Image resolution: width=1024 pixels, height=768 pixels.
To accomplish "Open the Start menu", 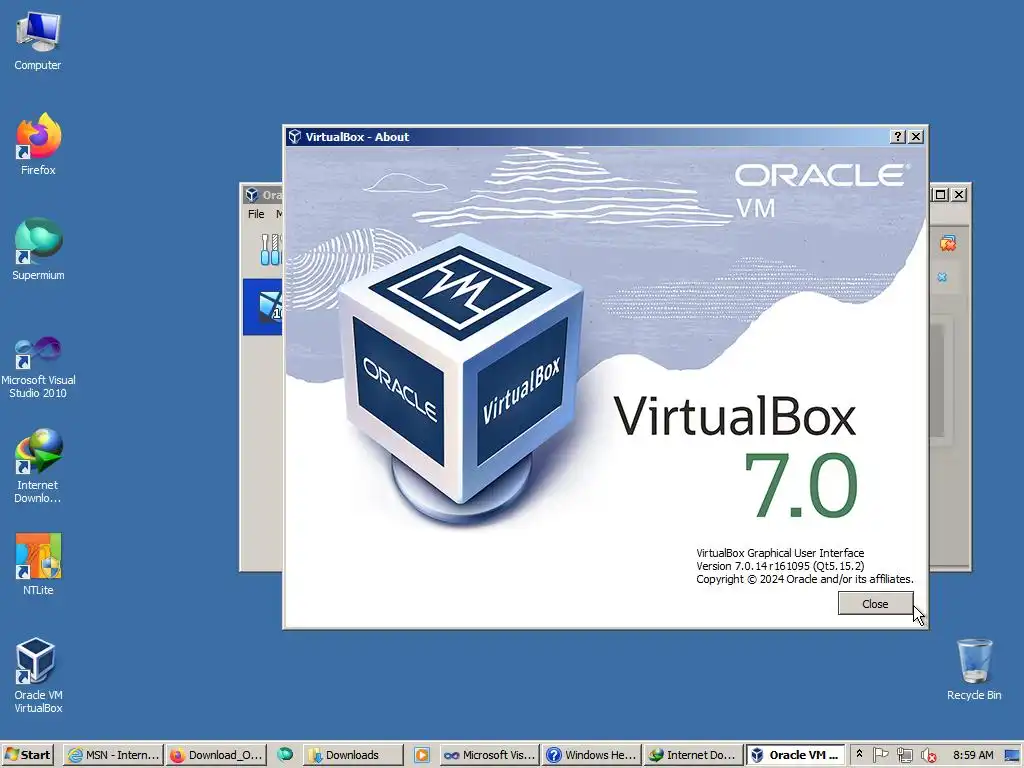I will click(27, 755).
